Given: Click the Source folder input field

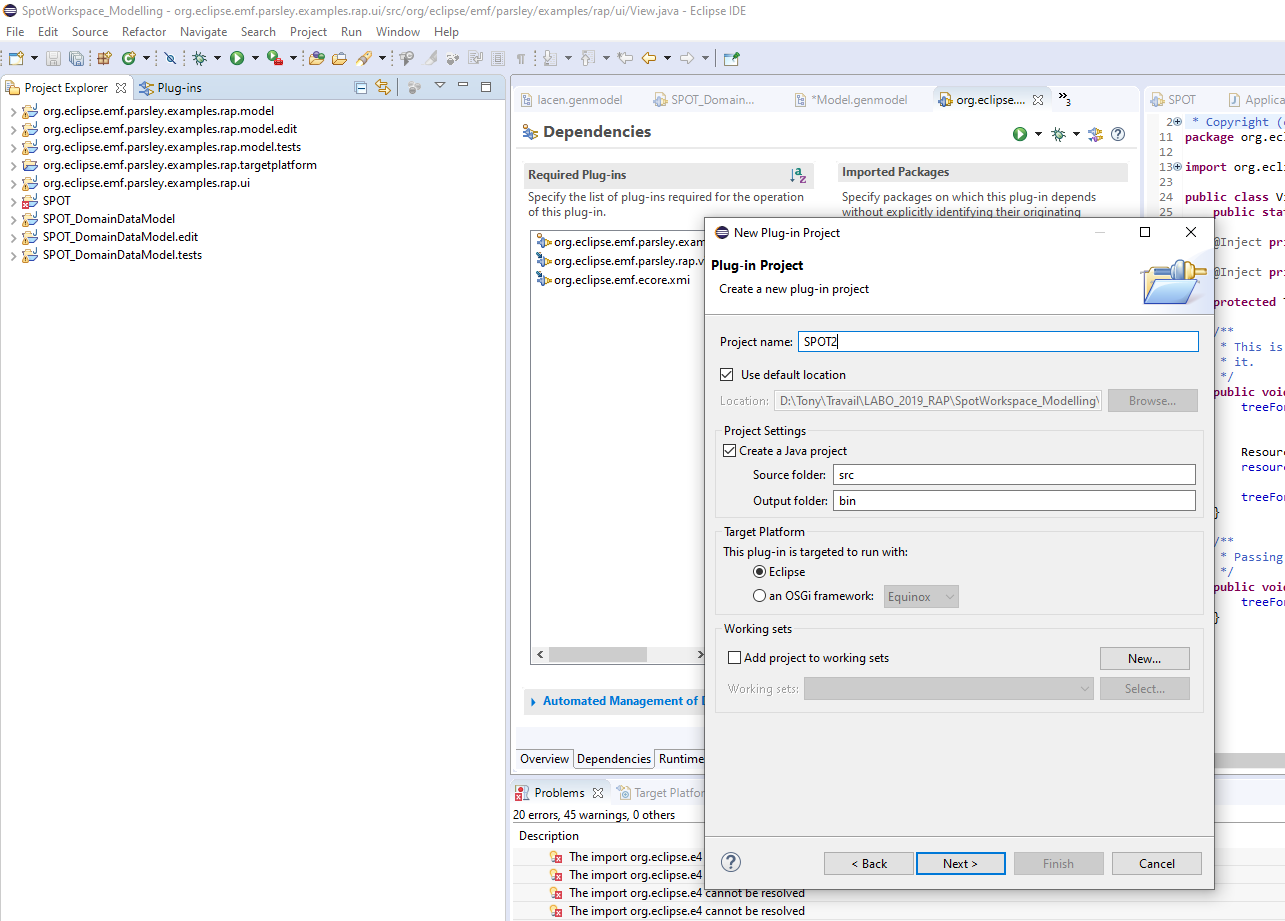Looking at the screenshot, I should click(1013, 475).
